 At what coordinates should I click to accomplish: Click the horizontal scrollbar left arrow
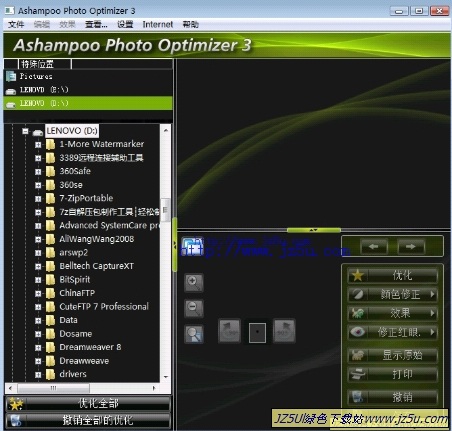11,388
